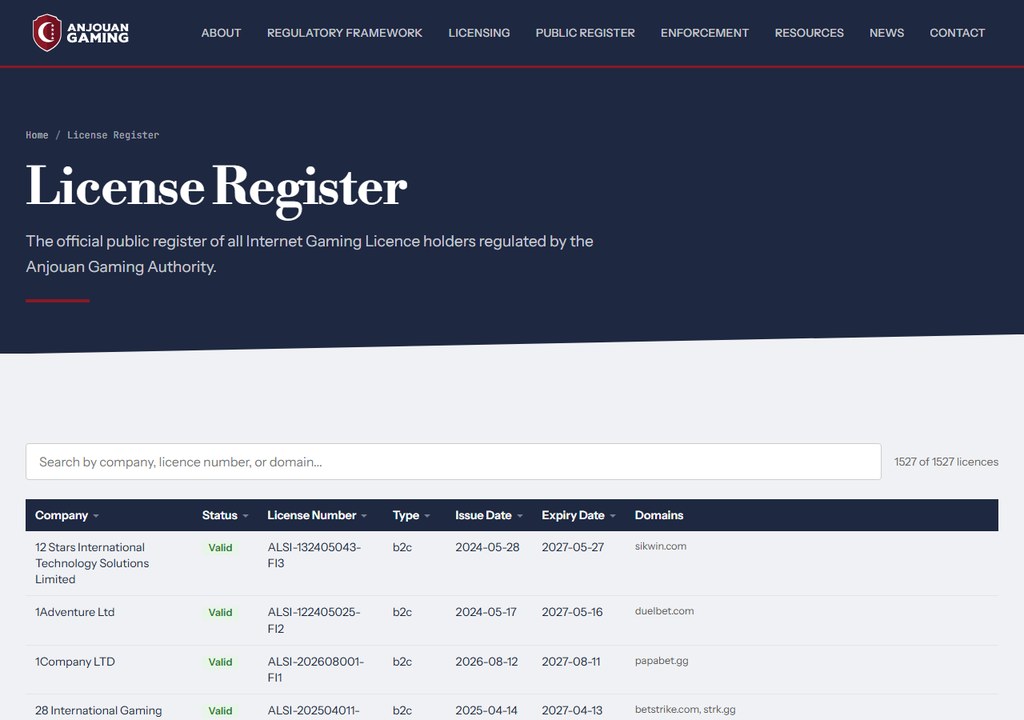This screenshot has height=720, width=1024.
Task: Navigate to Enforcement section
Action: click(x=705, y=33)
